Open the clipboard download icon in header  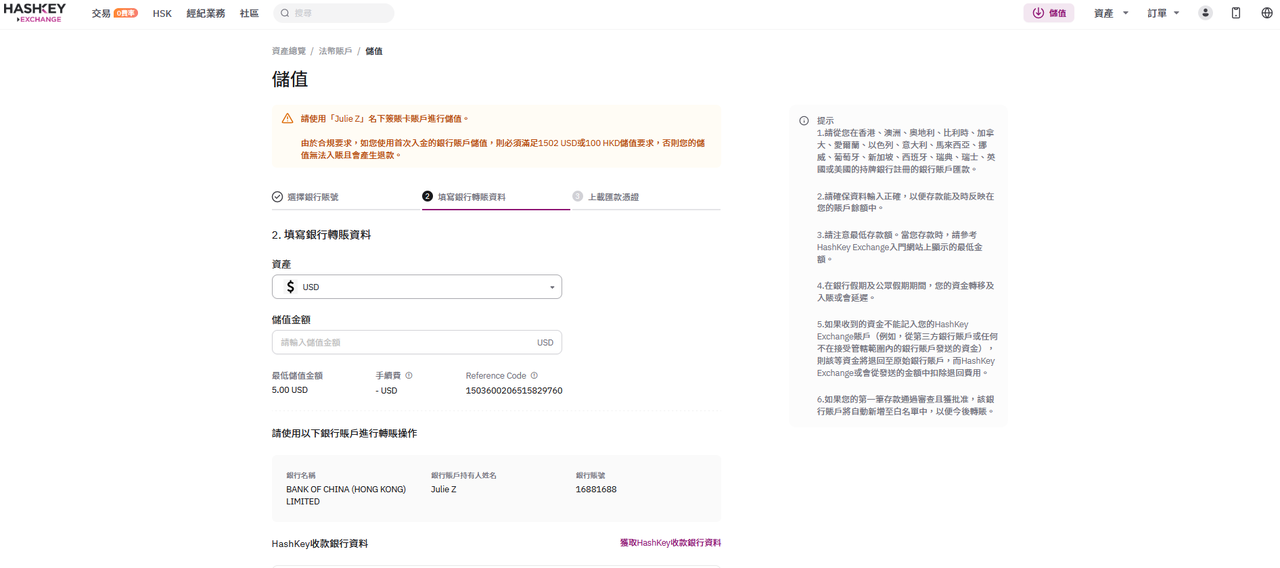[1236, 13]
